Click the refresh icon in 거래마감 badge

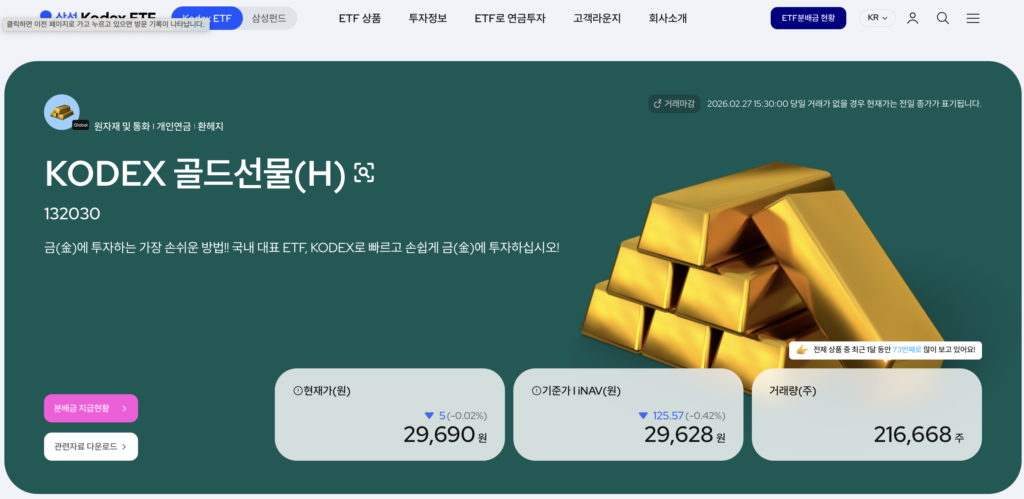pyautogui.click(x=658, y=104)
